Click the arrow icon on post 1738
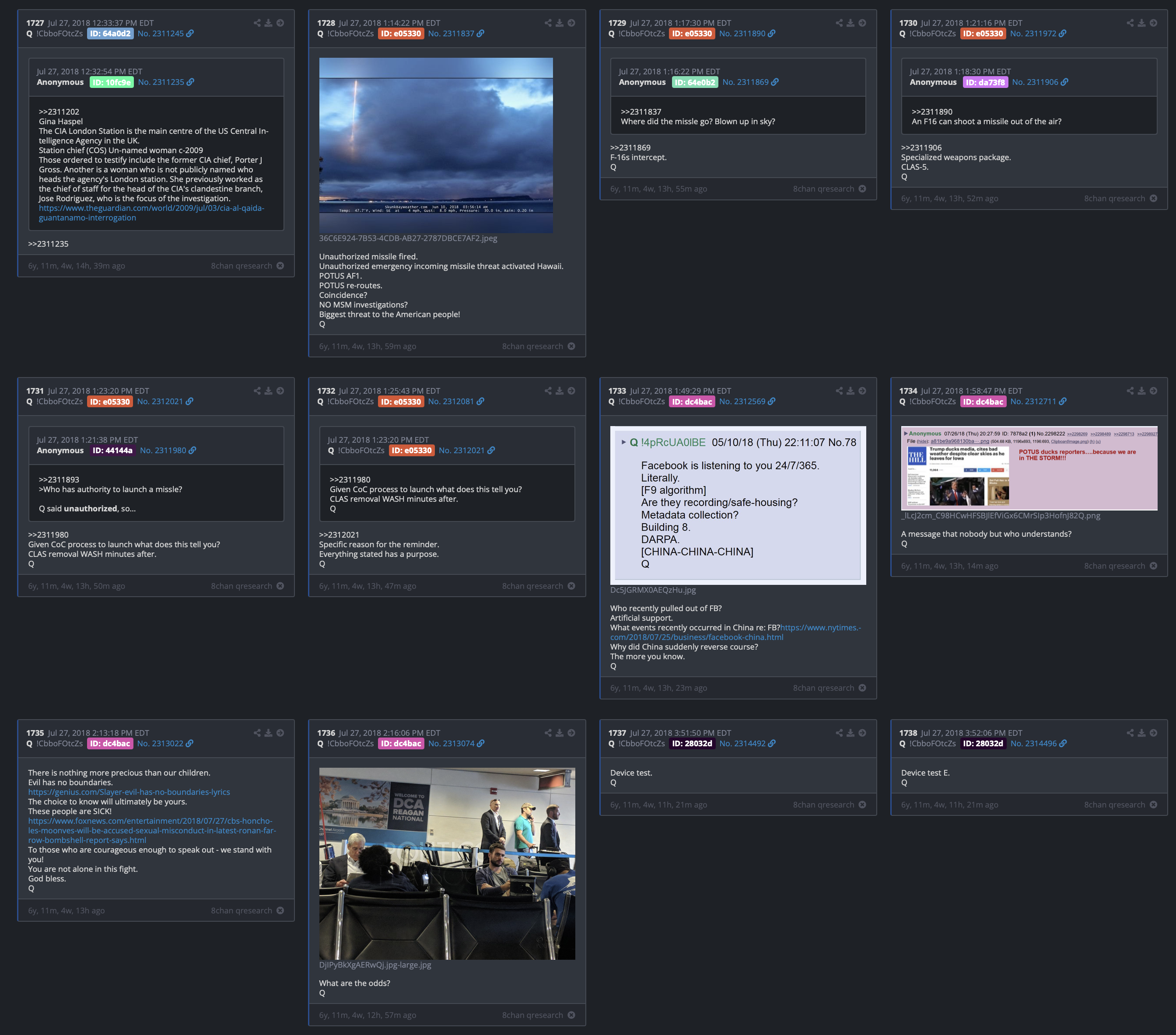The width and height of the screenshot is (1176, 1035). (1154, 733)
